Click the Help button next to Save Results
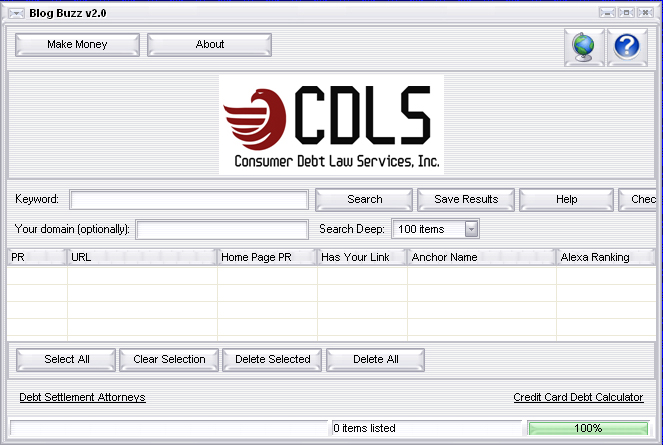Image resolution: width=663 pixels, height=445 pixels. 566,200
